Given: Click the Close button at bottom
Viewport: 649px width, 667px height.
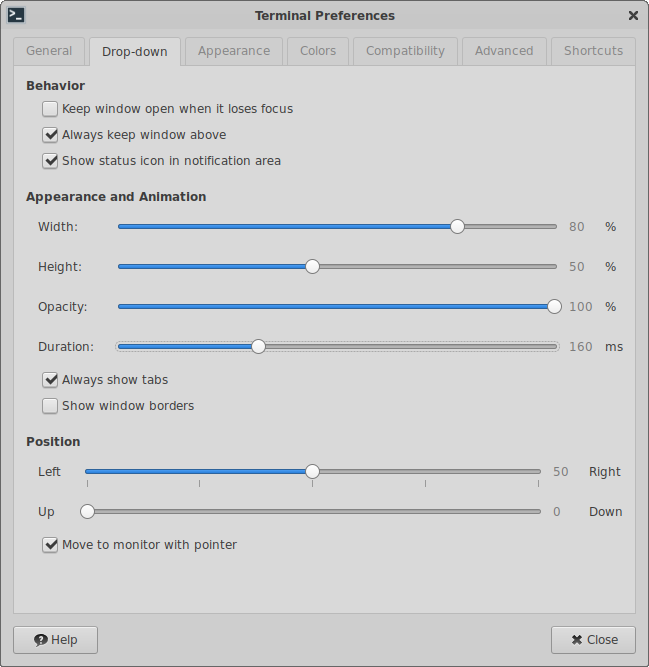Looking at the screenshot, I should [x=593, y=640].
